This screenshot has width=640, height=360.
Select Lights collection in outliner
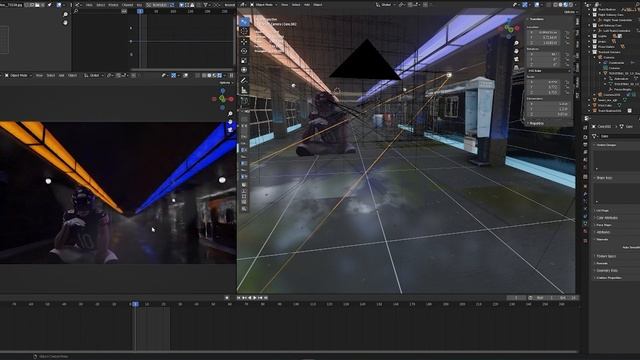[602, 36]
